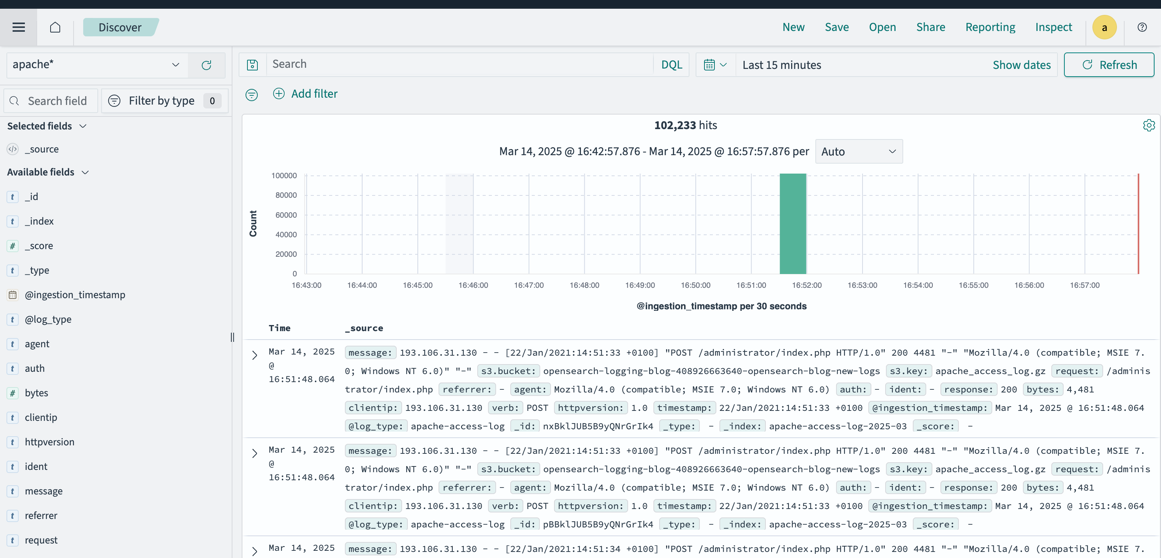This screenshot has height=558, width=1161.
Task: Click the _source column header
Action: (364, 328)
